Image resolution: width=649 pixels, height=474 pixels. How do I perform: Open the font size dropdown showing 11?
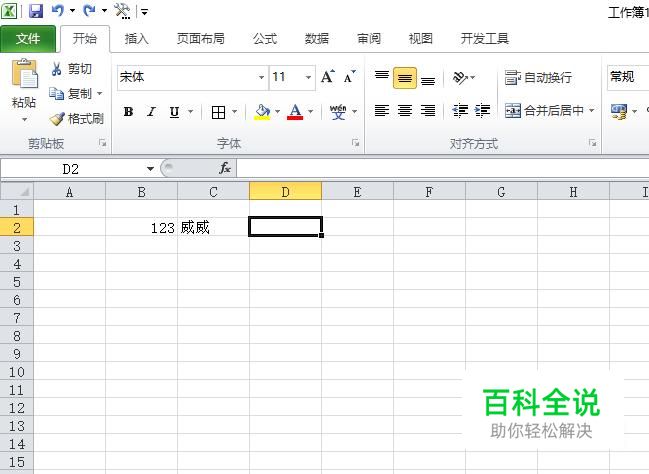click(x=308, y=77)
